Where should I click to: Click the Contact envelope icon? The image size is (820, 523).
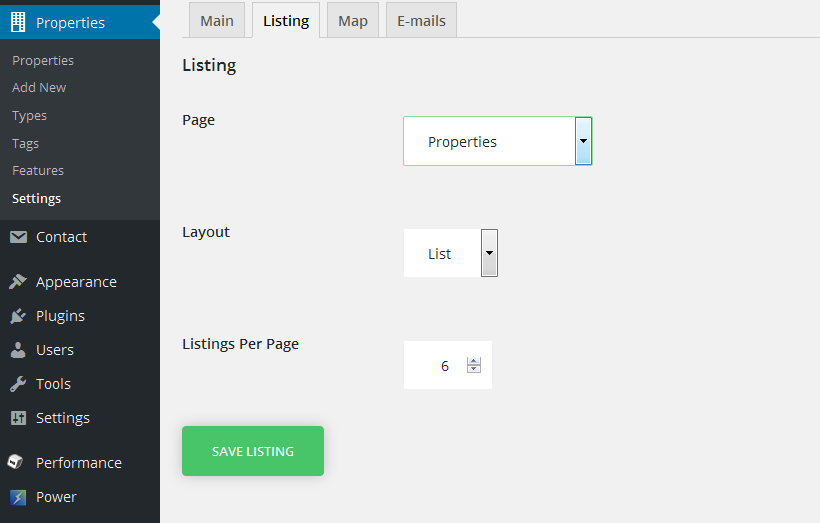(18, 237)
